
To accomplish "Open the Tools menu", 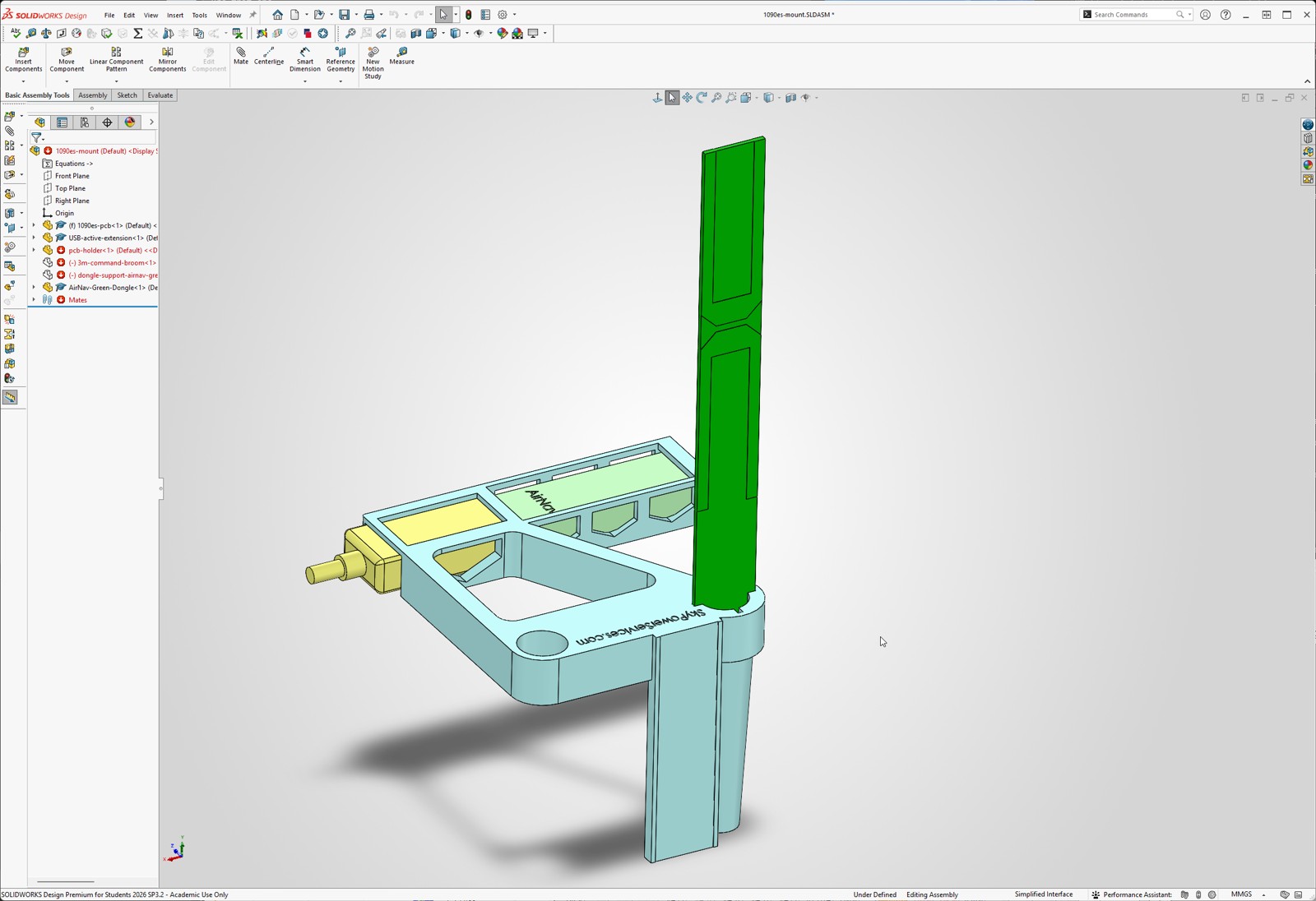I will [x=199, y=15].
